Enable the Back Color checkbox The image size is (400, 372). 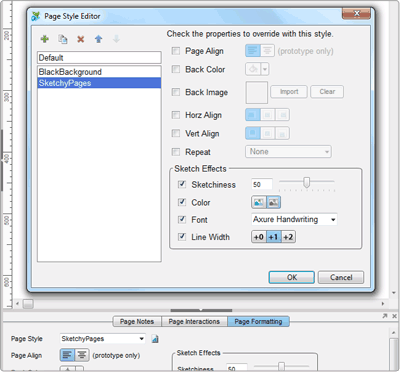176,69
